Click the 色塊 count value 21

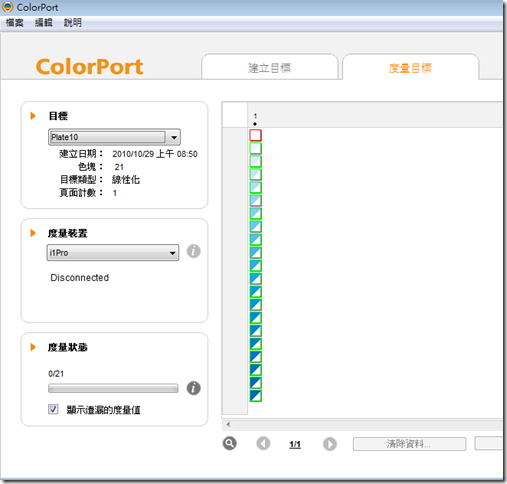coord(119,167)
